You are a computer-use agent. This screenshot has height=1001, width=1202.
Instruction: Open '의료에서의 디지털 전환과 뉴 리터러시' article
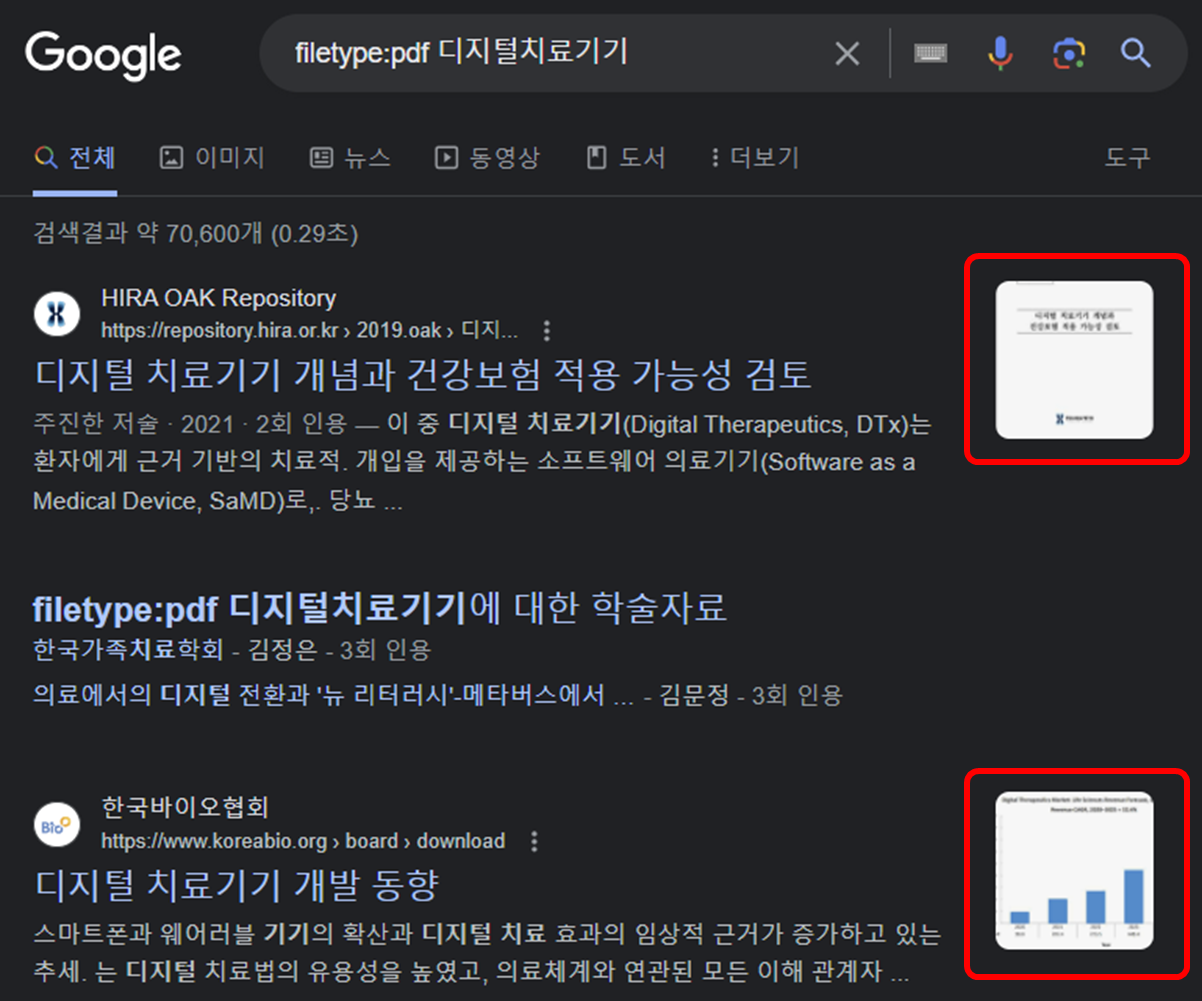click(334, 695)
